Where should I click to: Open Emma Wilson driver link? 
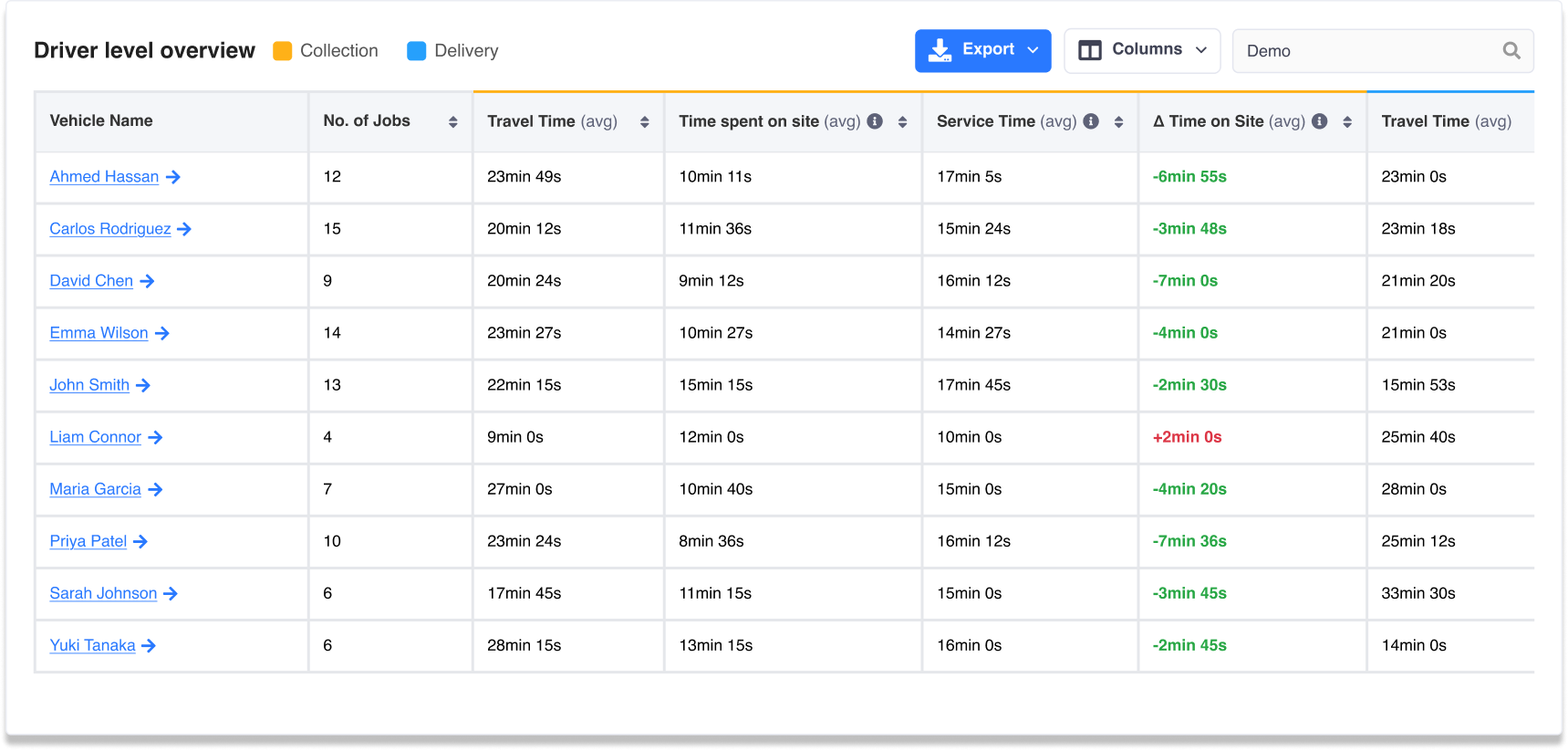pos(99,333)
